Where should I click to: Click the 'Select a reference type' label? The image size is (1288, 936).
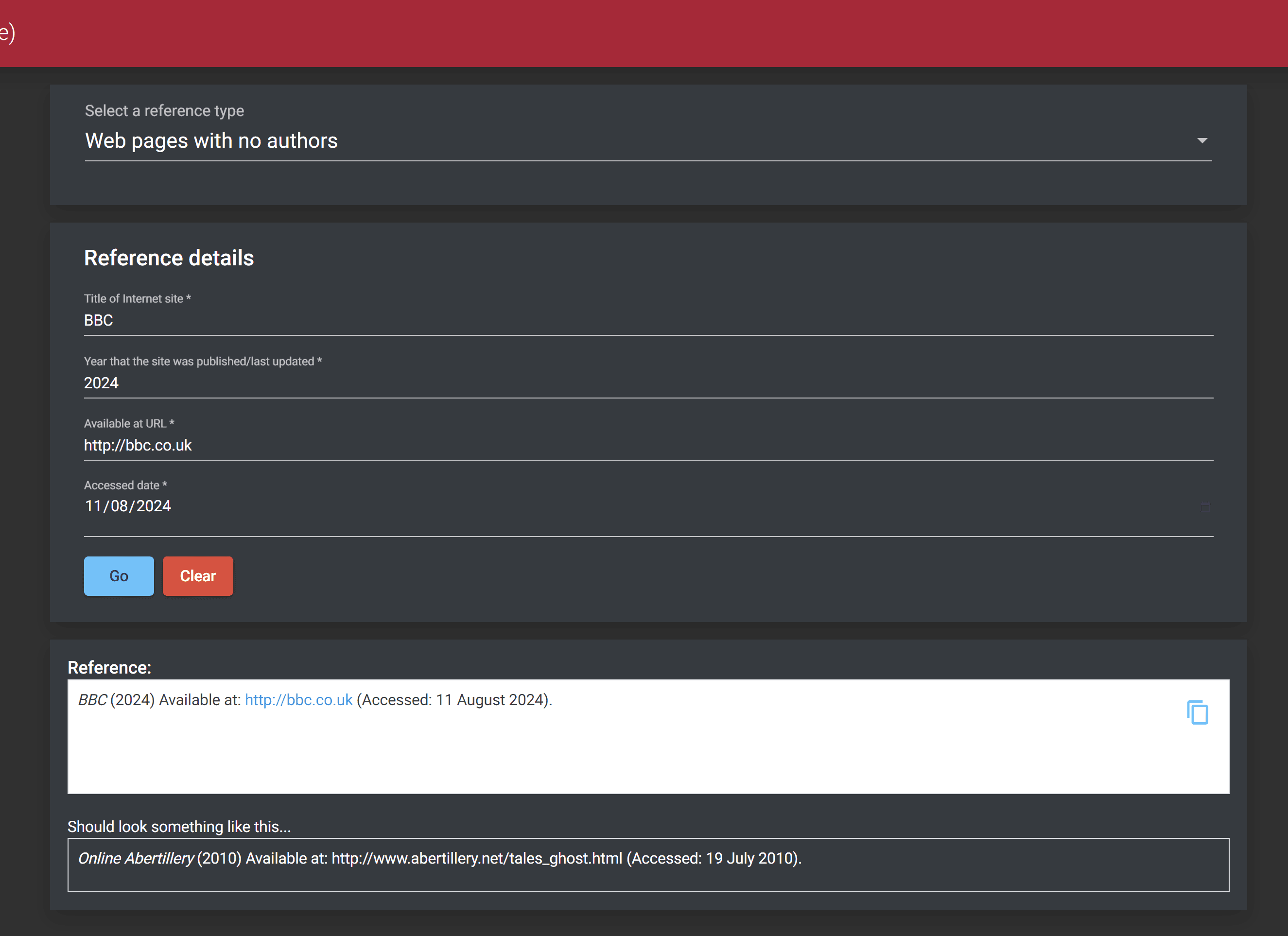pos(164,111)
